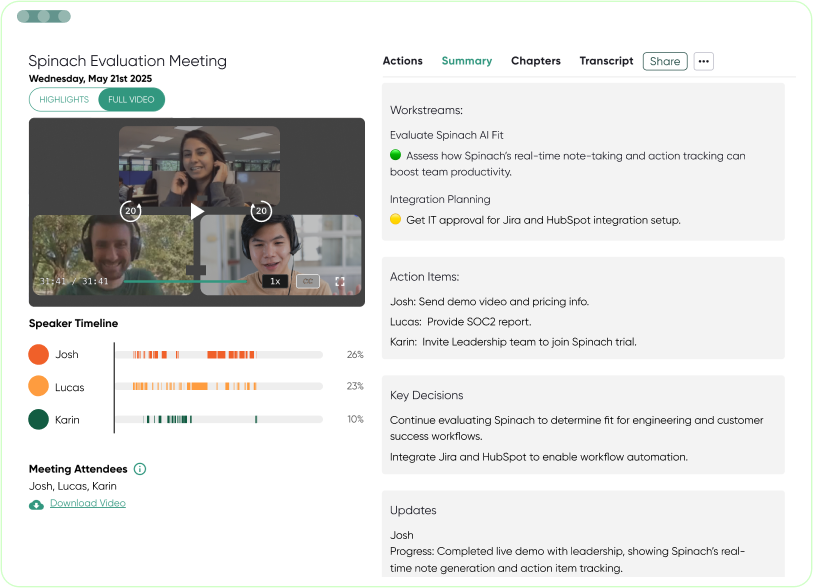
Task: Click the 'Workstreams:' heading
Action: click(x=426, y=110)
